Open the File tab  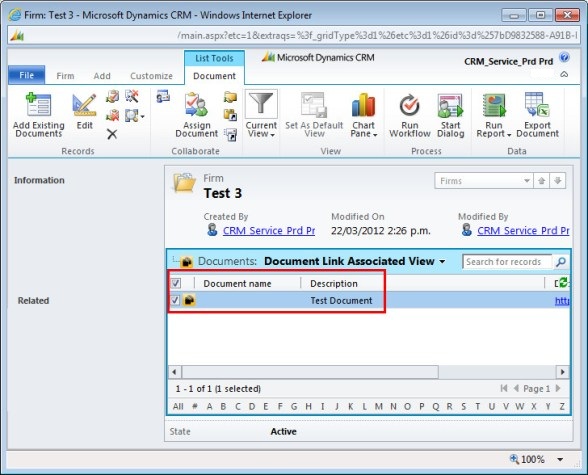(27, 75)
